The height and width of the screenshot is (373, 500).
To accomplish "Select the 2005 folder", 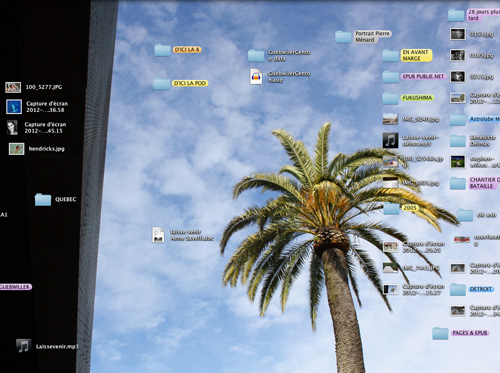I will [391, 208].
